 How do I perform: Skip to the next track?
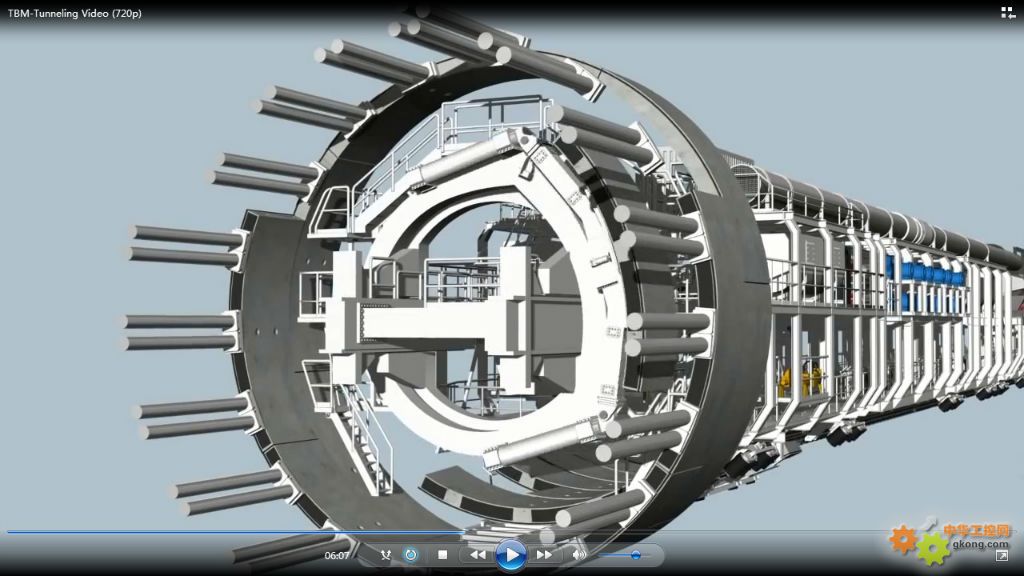[544, 554]
